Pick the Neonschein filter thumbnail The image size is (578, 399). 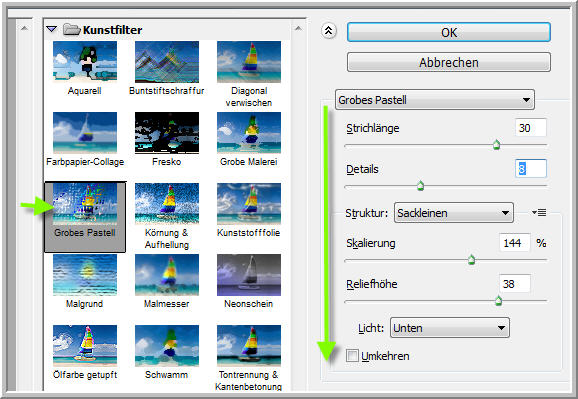(x=249, y=275)
